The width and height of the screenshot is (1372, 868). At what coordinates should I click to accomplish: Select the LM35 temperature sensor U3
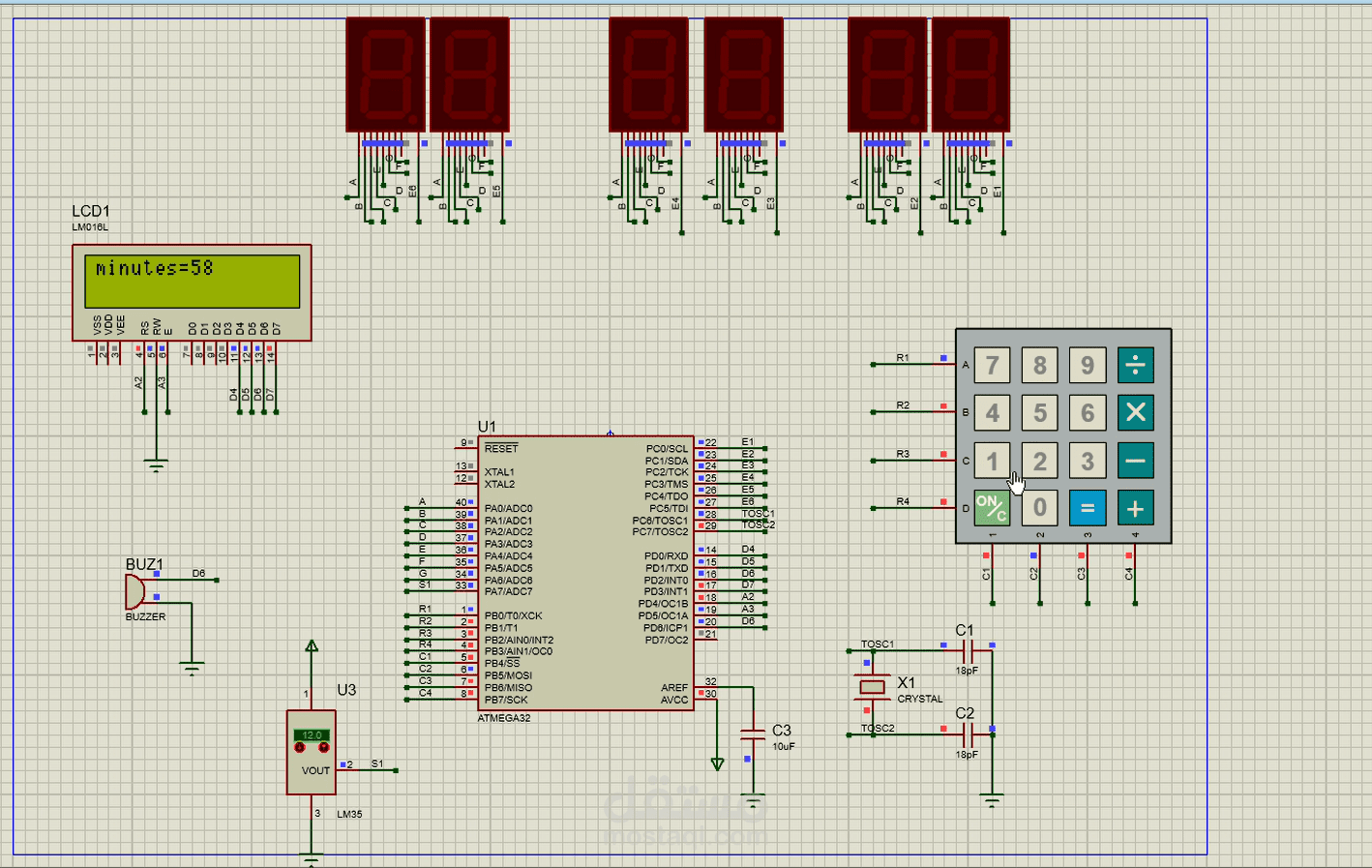[x=312, y=753]
